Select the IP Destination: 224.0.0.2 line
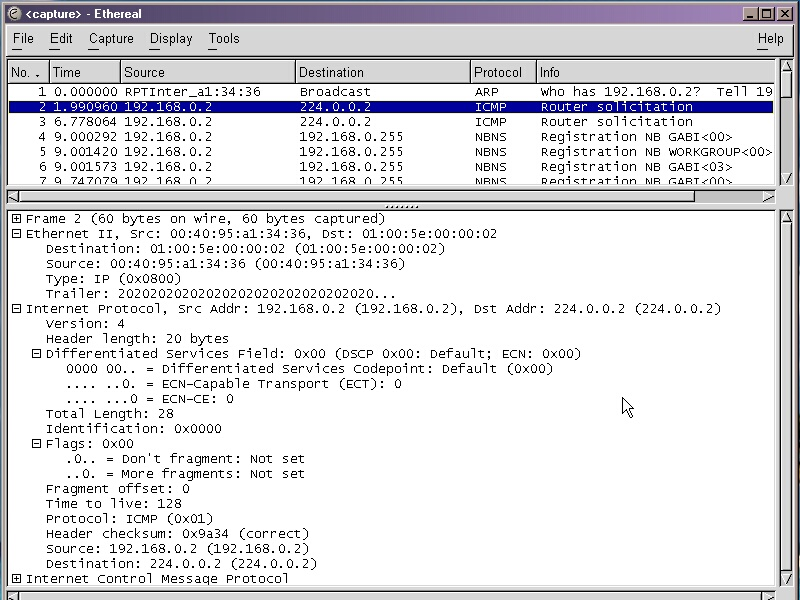The width and height of the screenshot is (800, 600). pos(182,564)
